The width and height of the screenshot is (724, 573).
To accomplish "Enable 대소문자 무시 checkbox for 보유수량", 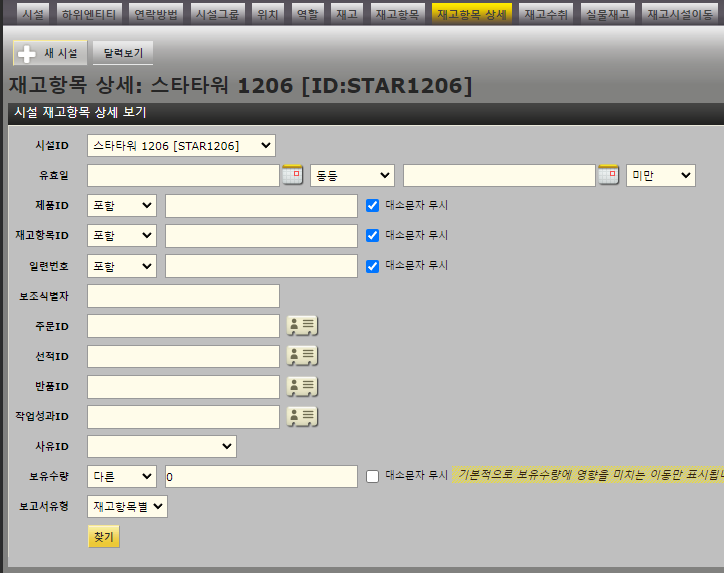I will pos(373,476).
